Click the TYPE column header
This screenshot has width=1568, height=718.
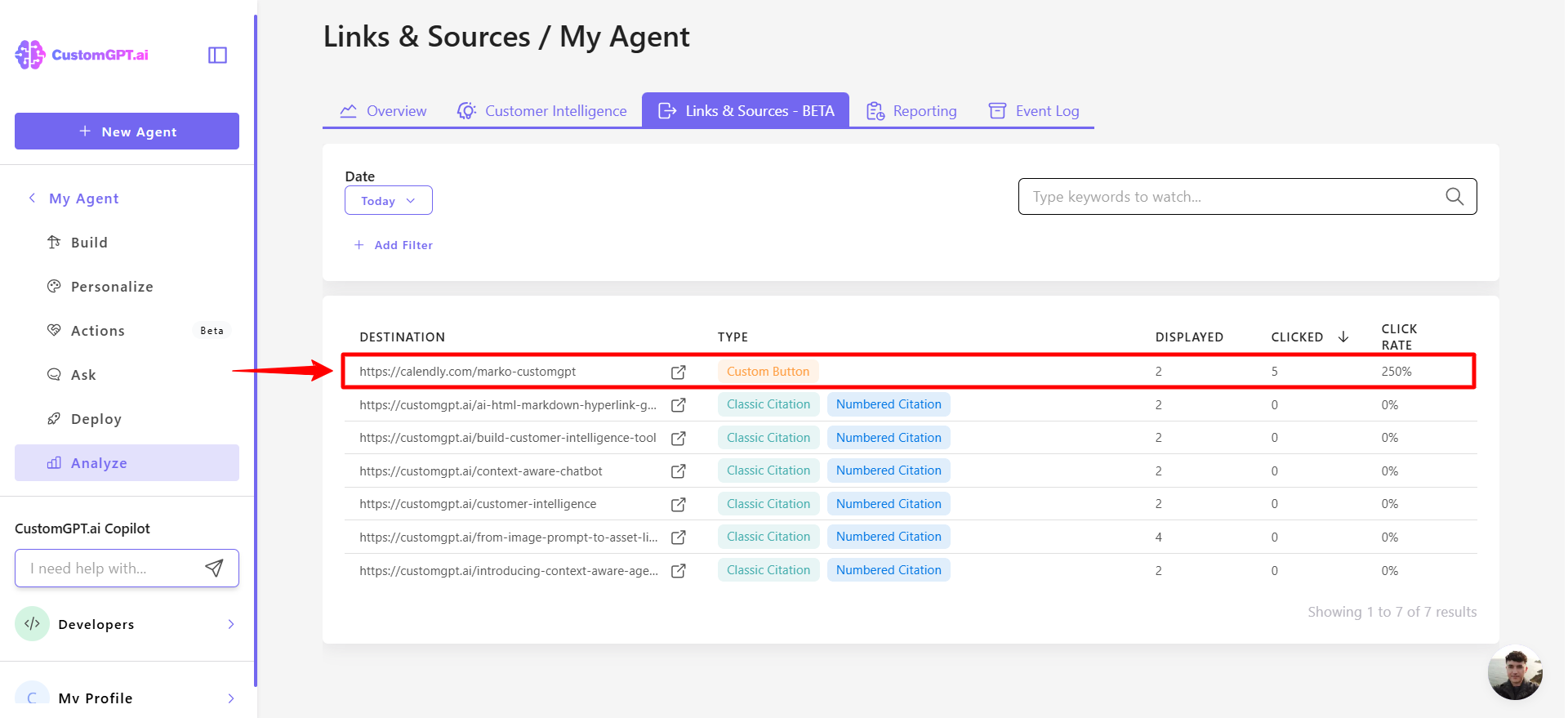point(733,337)
